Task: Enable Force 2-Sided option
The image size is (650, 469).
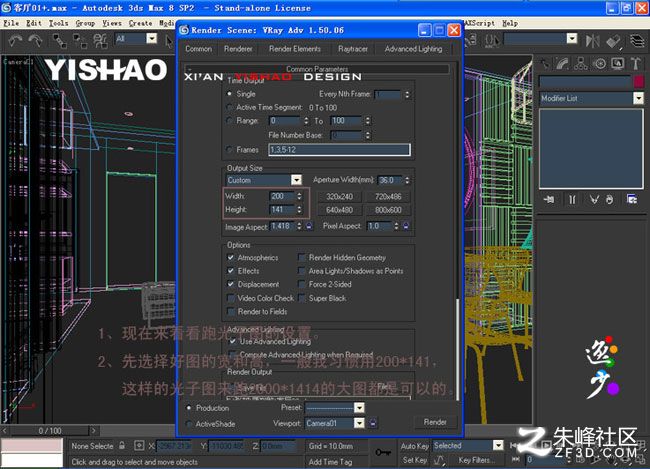Action: click(x=302, y=284)
